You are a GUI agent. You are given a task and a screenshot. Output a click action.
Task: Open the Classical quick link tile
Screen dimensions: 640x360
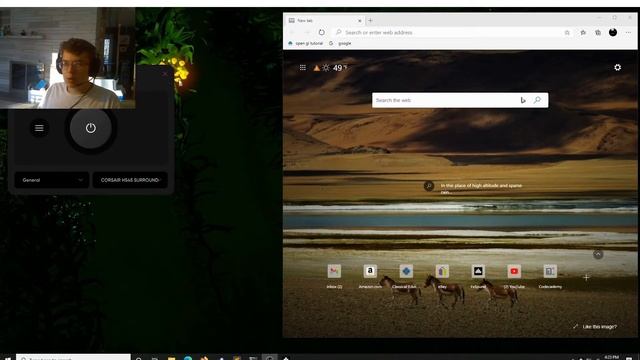click(x=406, y=276)
